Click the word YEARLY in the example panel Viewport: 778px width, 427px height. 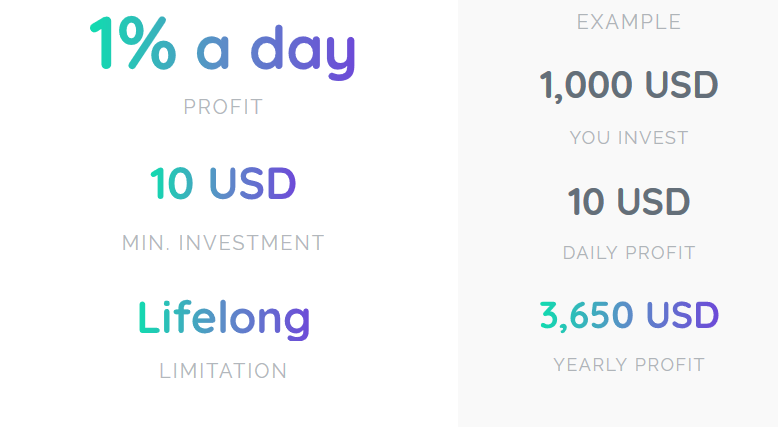click(x=591, y=365)
